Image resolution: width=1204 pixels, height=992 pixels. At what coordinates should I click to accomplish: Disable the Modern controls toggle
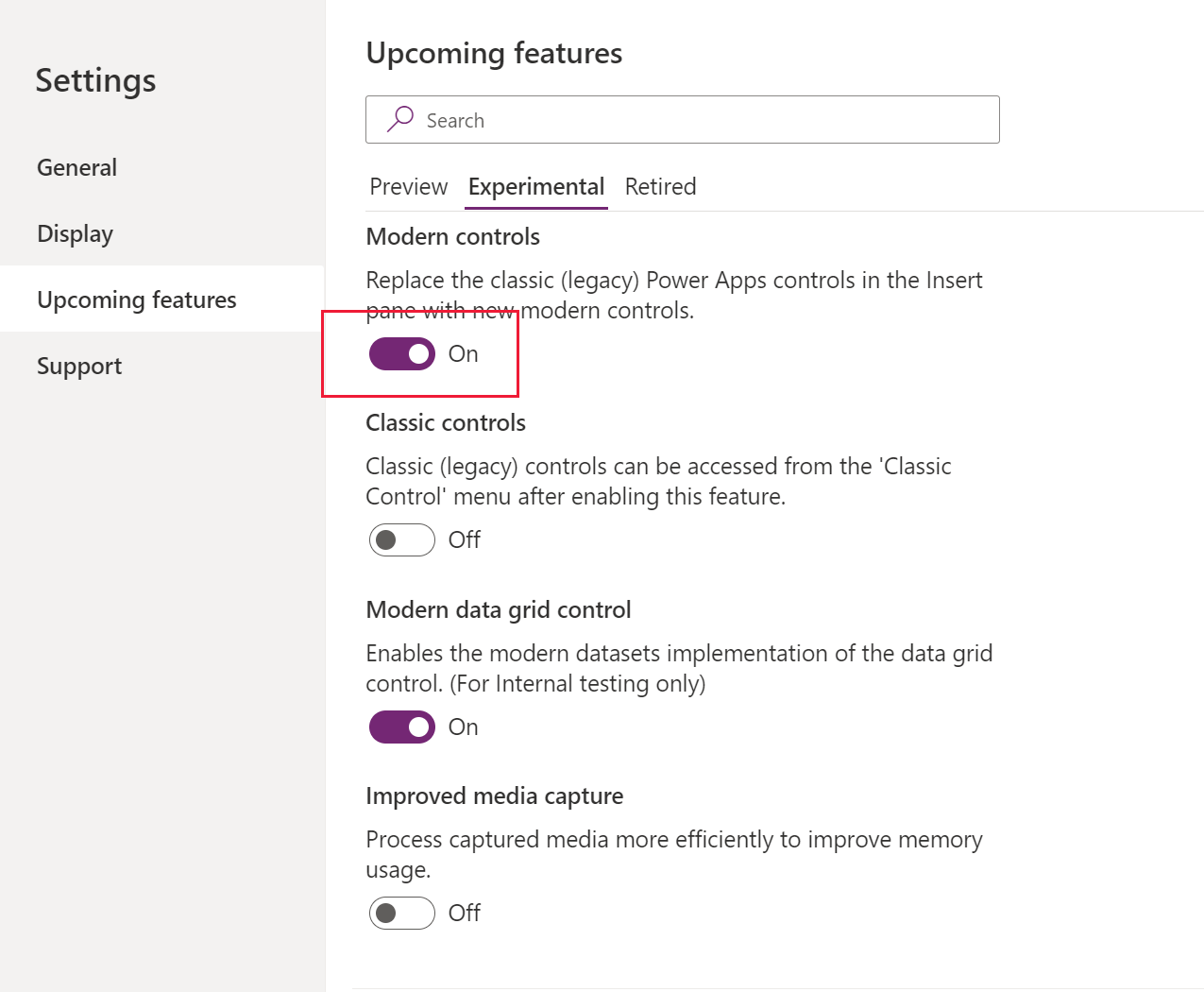coord(402,354)
